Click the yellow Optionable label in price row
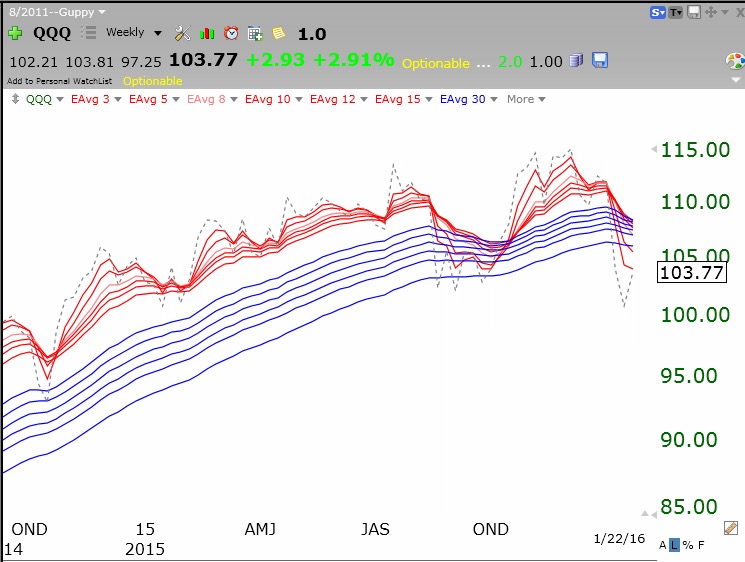The height and width of the screenshot is (562, 745). 436,63
